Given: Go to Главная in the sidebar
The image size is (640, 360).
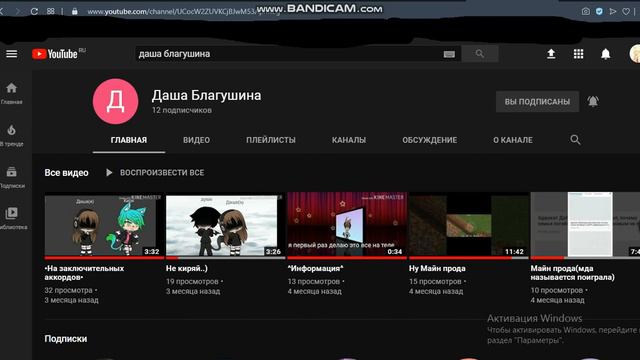Looking at the screenshot, I should point(11,93).
